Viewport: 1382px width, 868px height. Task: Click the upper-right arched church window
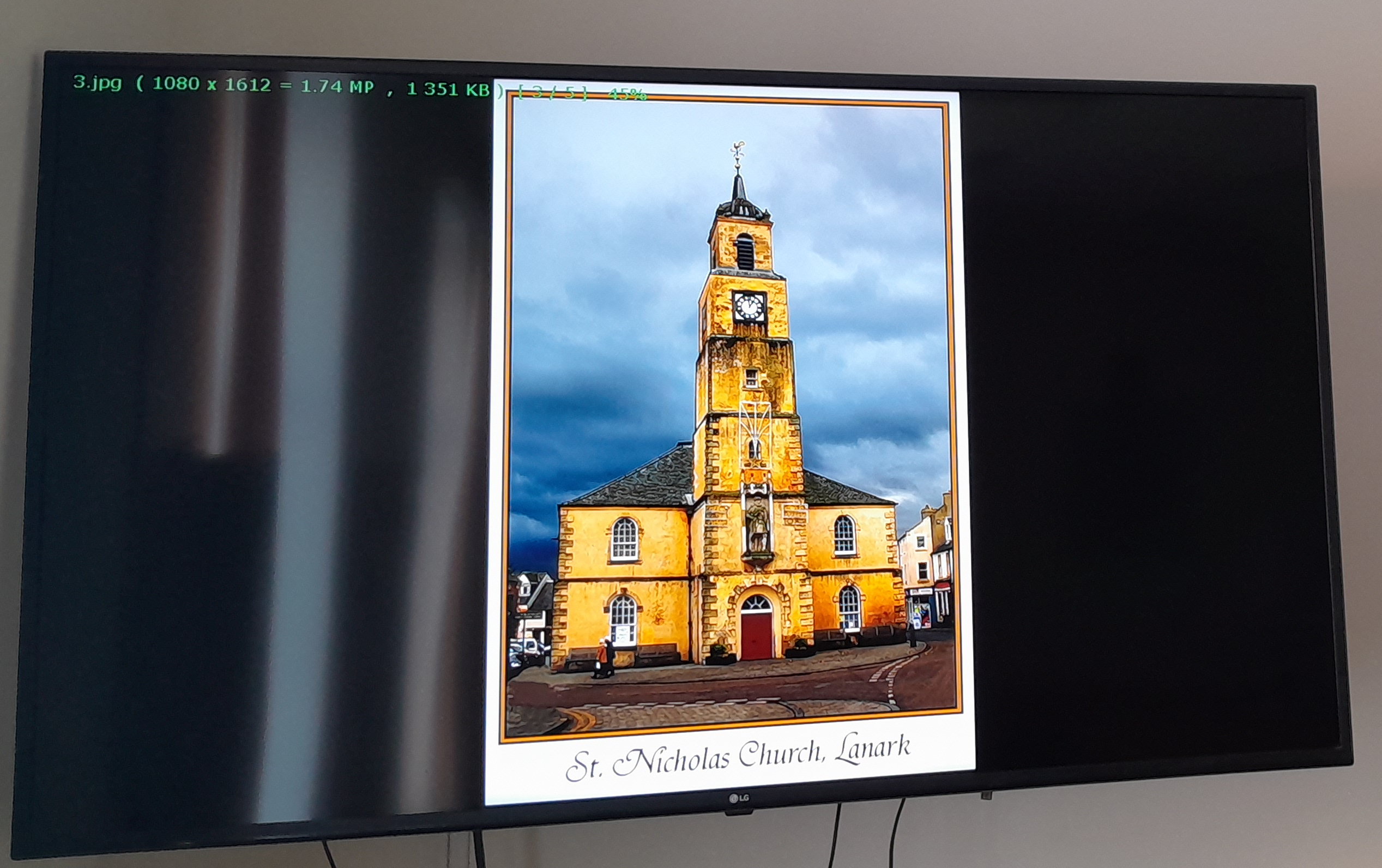pyautogui.click(x=844, y=535)
